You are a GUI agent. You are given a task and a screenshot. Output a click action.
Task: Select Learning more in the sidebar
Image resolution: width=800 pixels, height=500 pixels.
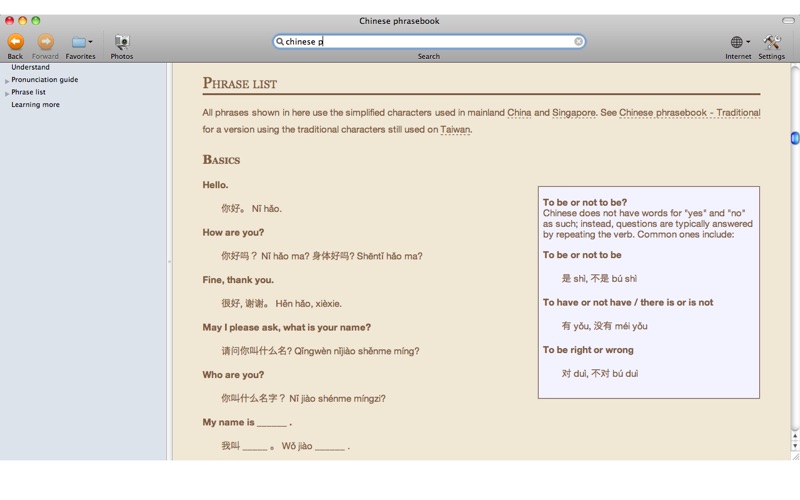coord(35,104)
